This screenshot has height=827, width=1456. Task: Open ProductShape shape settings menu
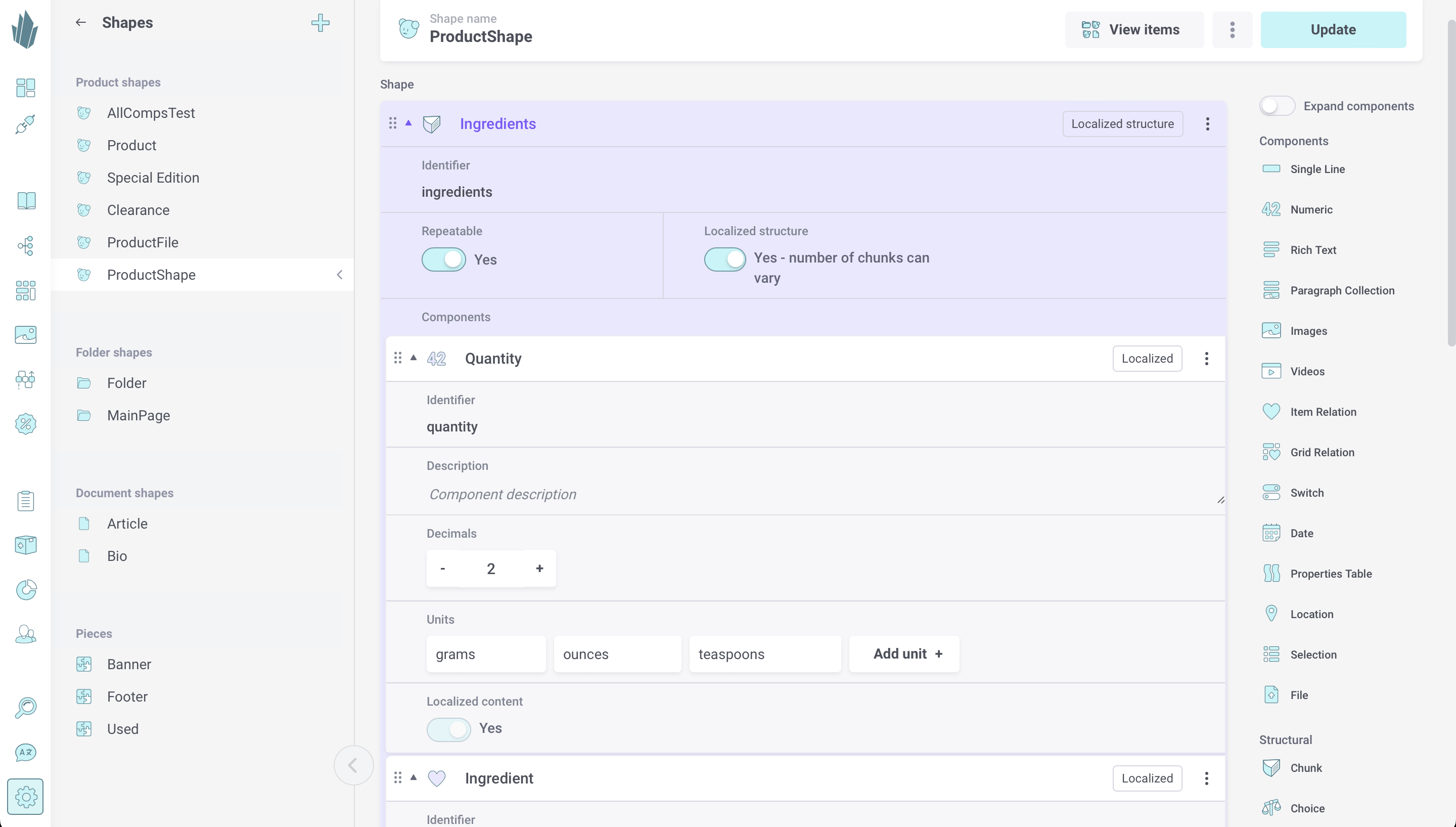(x=1232, y=29)
